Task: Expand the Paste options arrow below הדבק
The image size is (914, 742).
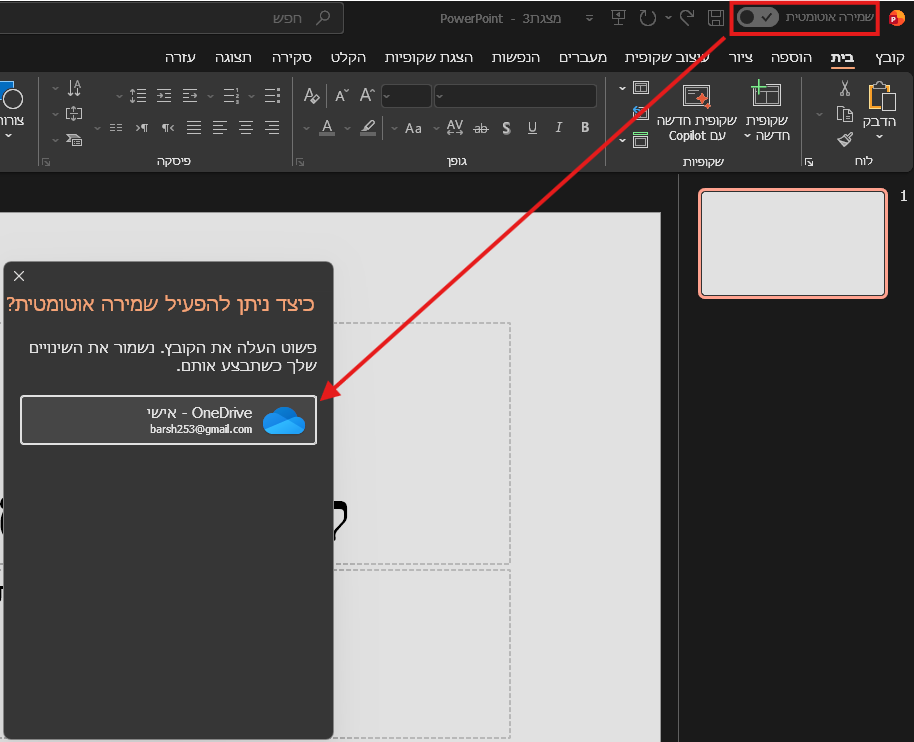Action: [x=880, y=137]
